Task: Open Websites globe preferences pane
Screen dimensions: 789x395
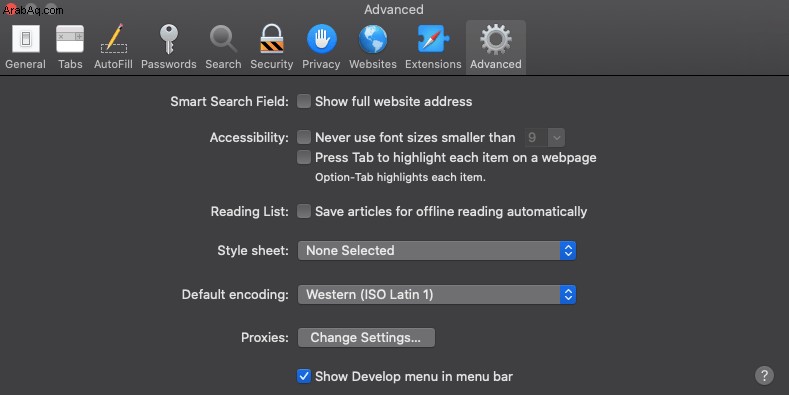Action: [373, 47]
